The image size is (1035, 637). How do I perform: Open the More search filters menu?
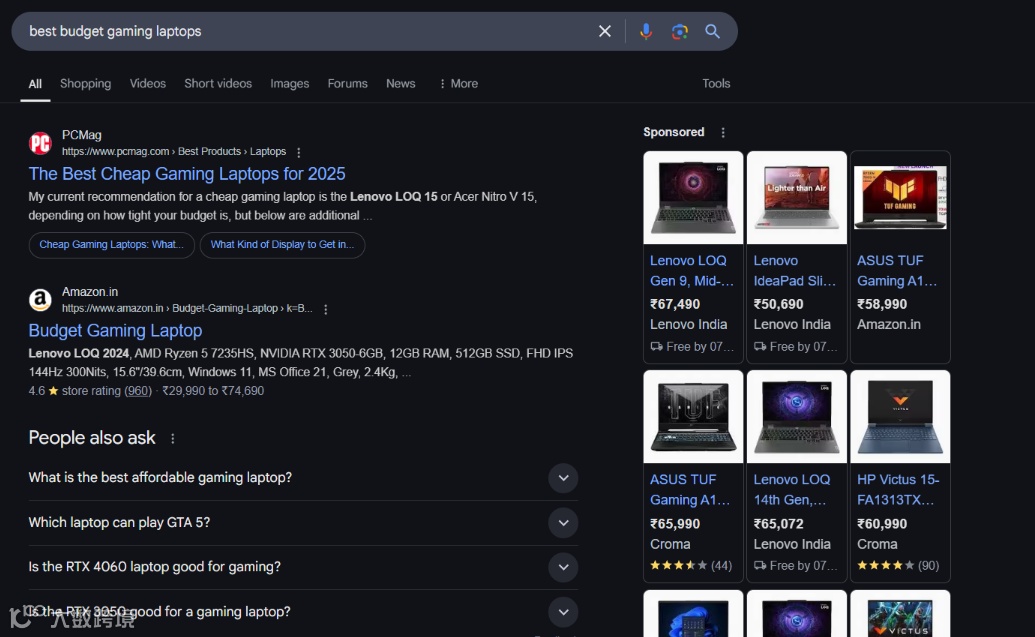(458, 84)
